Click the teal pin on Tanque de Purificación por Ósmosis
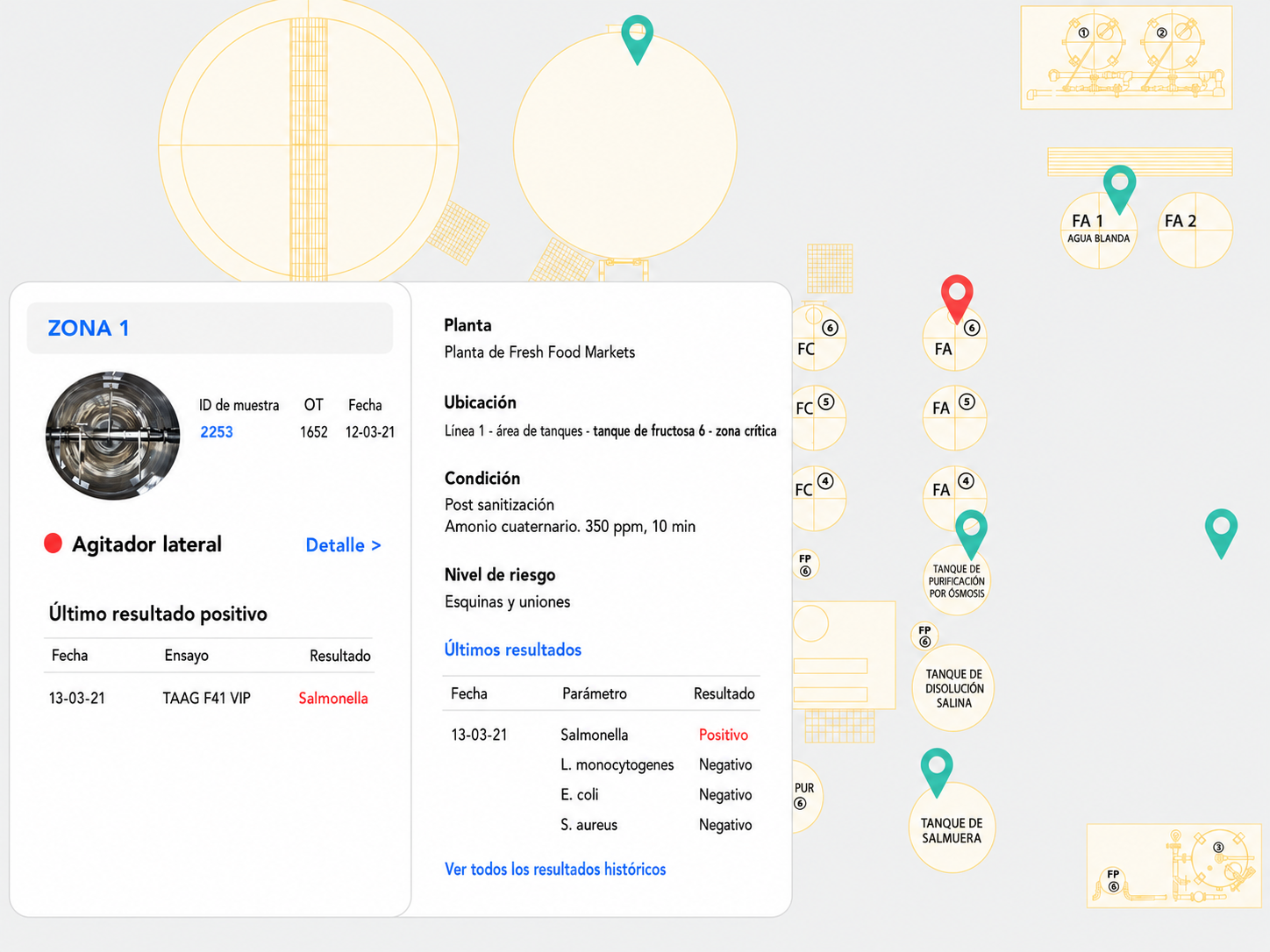The height and width of the screenshot is (952, 1270). pyautogui.click(x=971, y=535)
